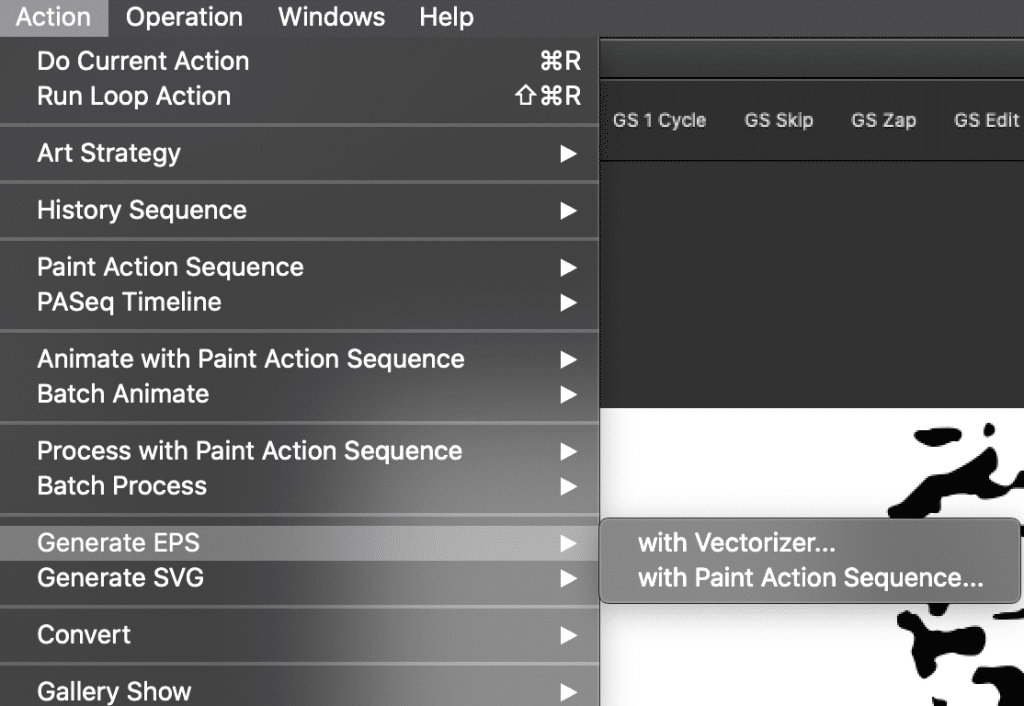The width and height of the screenshot is (1024, 706).
Task: Expand the Convert submenu
Action: [83, 635]
